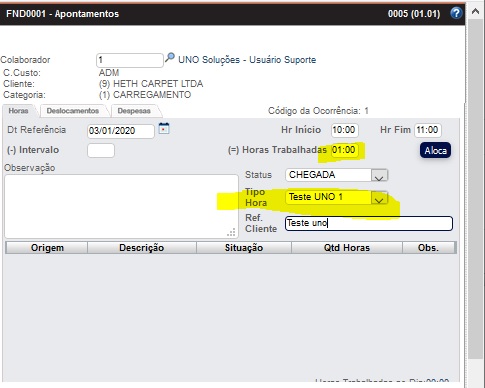Click the FND0001 - Apontamentos title

click(x=62, y=14)
